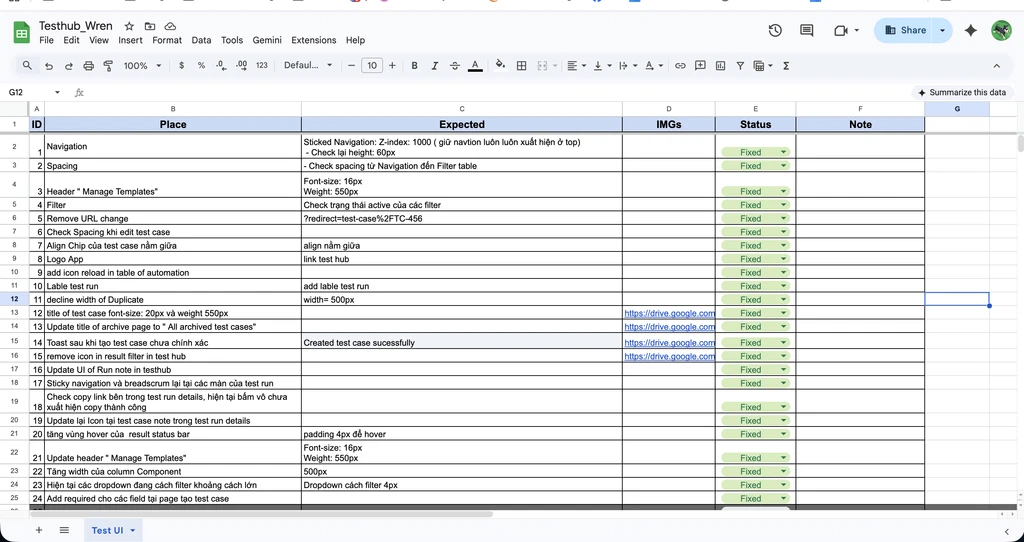Click the borders icon in toolbar
The image size is (1024, 542).
click(x=521, y=66)
